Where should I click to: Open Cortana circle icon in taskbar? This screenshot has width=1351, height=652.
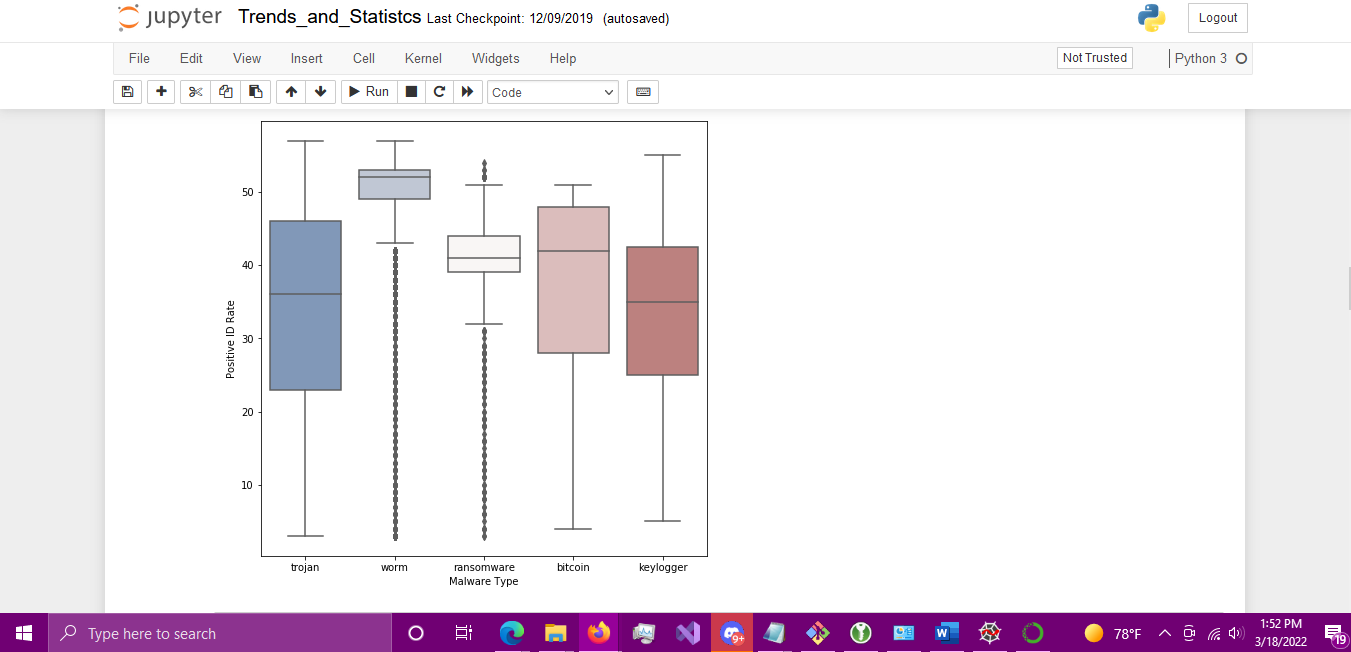coord(416,633)
